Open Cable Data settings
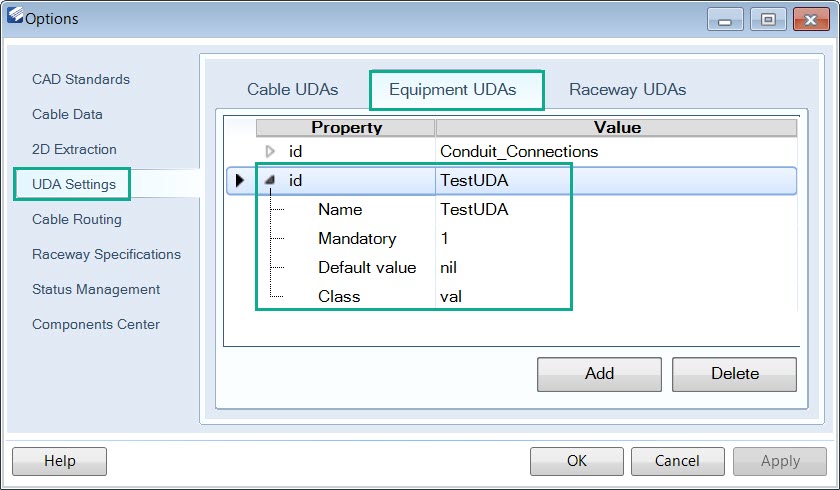The width and height of the screenshot is (840, 490). click(x=67, y=114)
